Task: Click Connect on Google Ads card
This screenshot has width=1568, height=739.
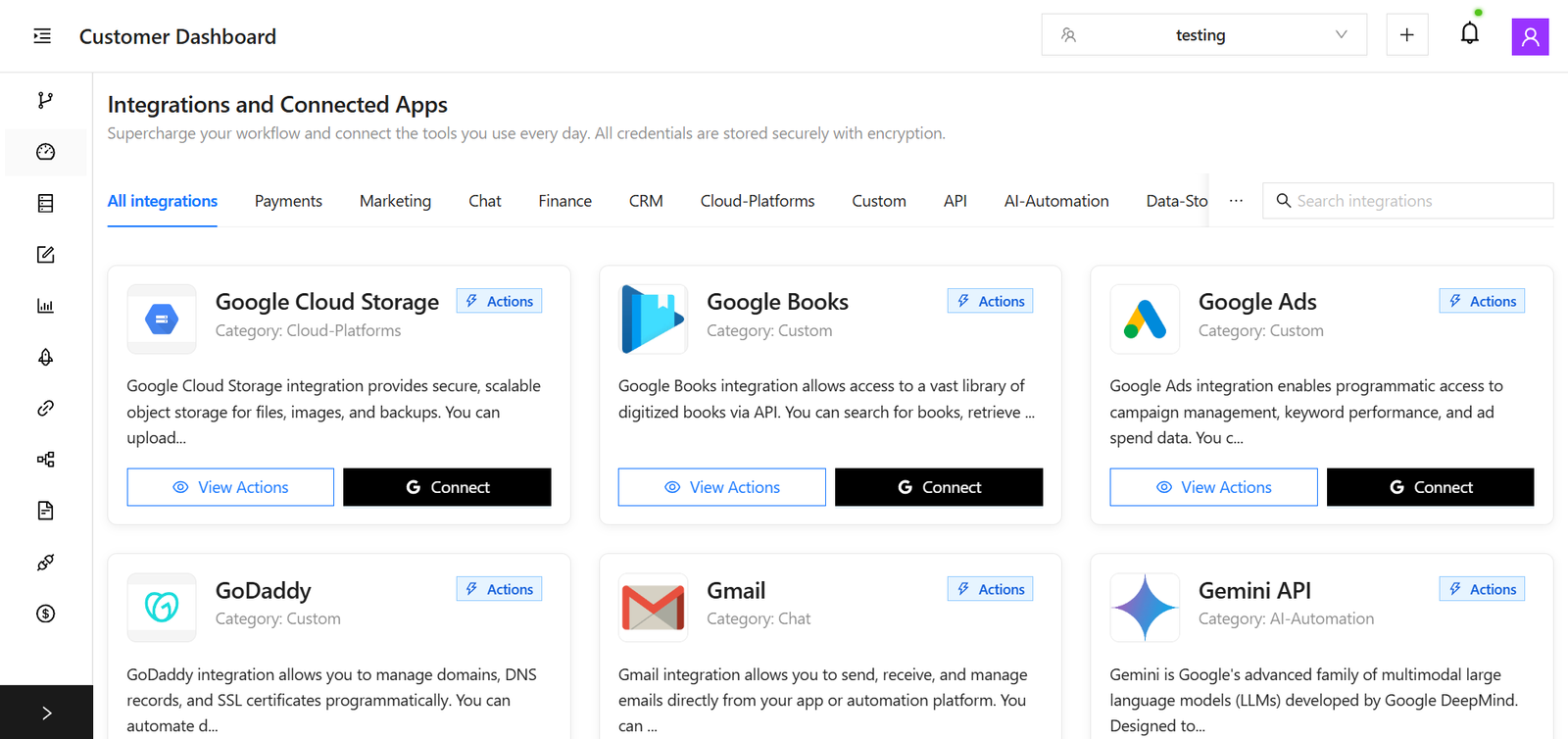Action: click(x=1430, y=487)
